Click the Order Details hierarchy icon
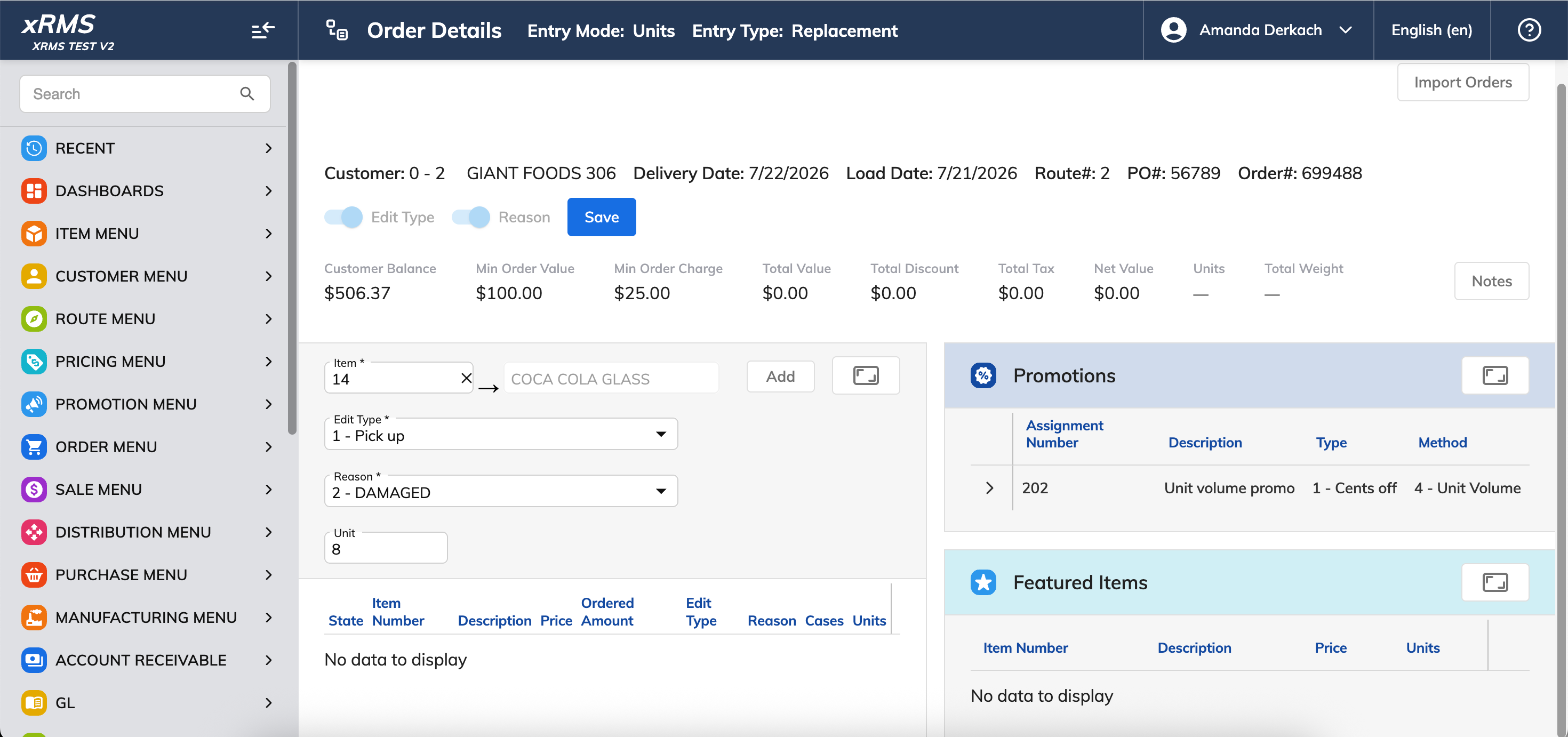1568x737 pixels. pos(337,30)
